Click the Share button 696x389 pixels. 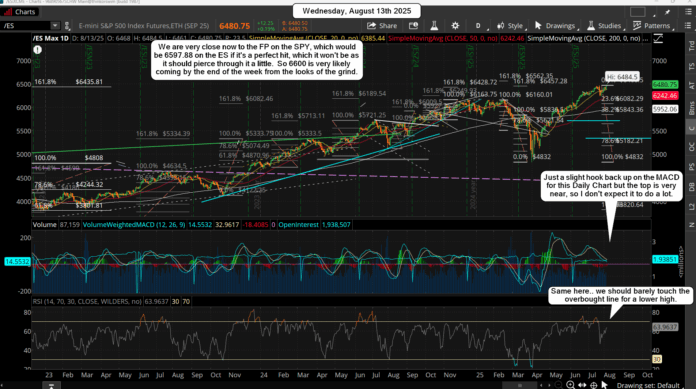pyautogui.click(x=382, y=26)
